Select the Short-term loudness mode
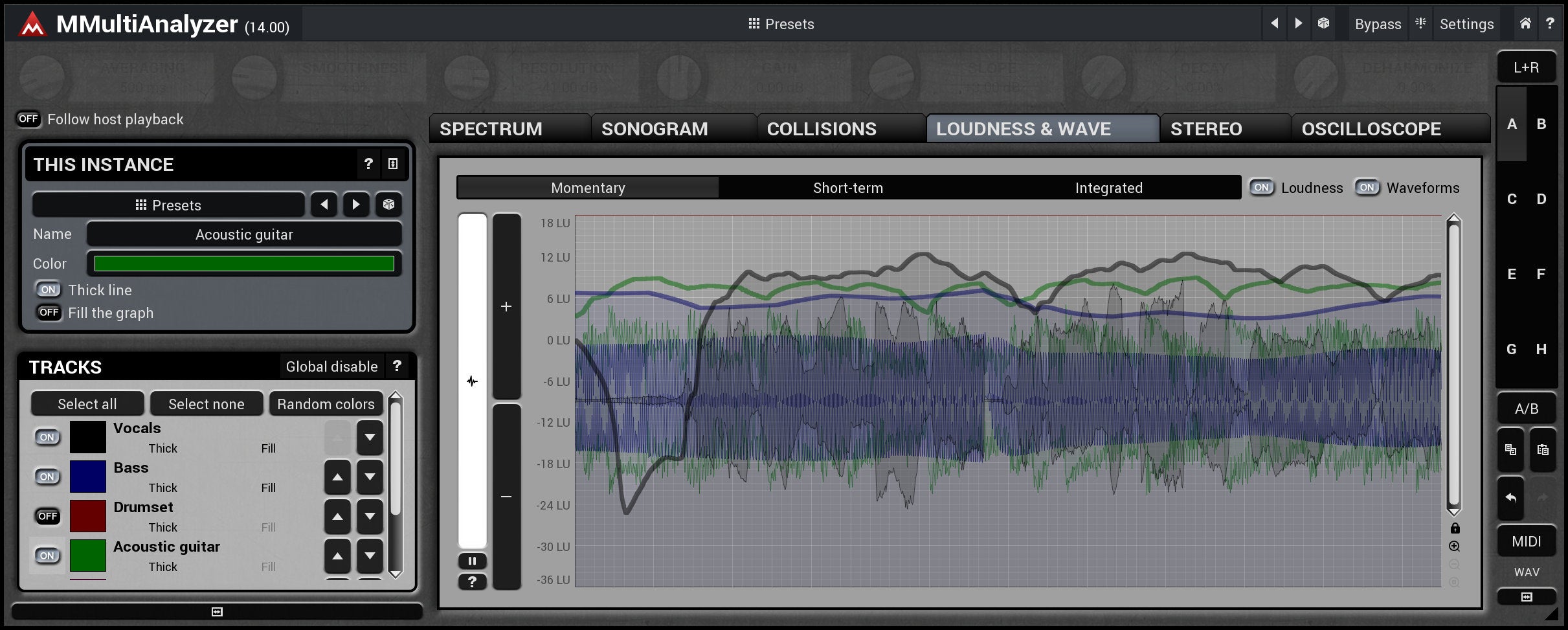 [x=847, y=188]
